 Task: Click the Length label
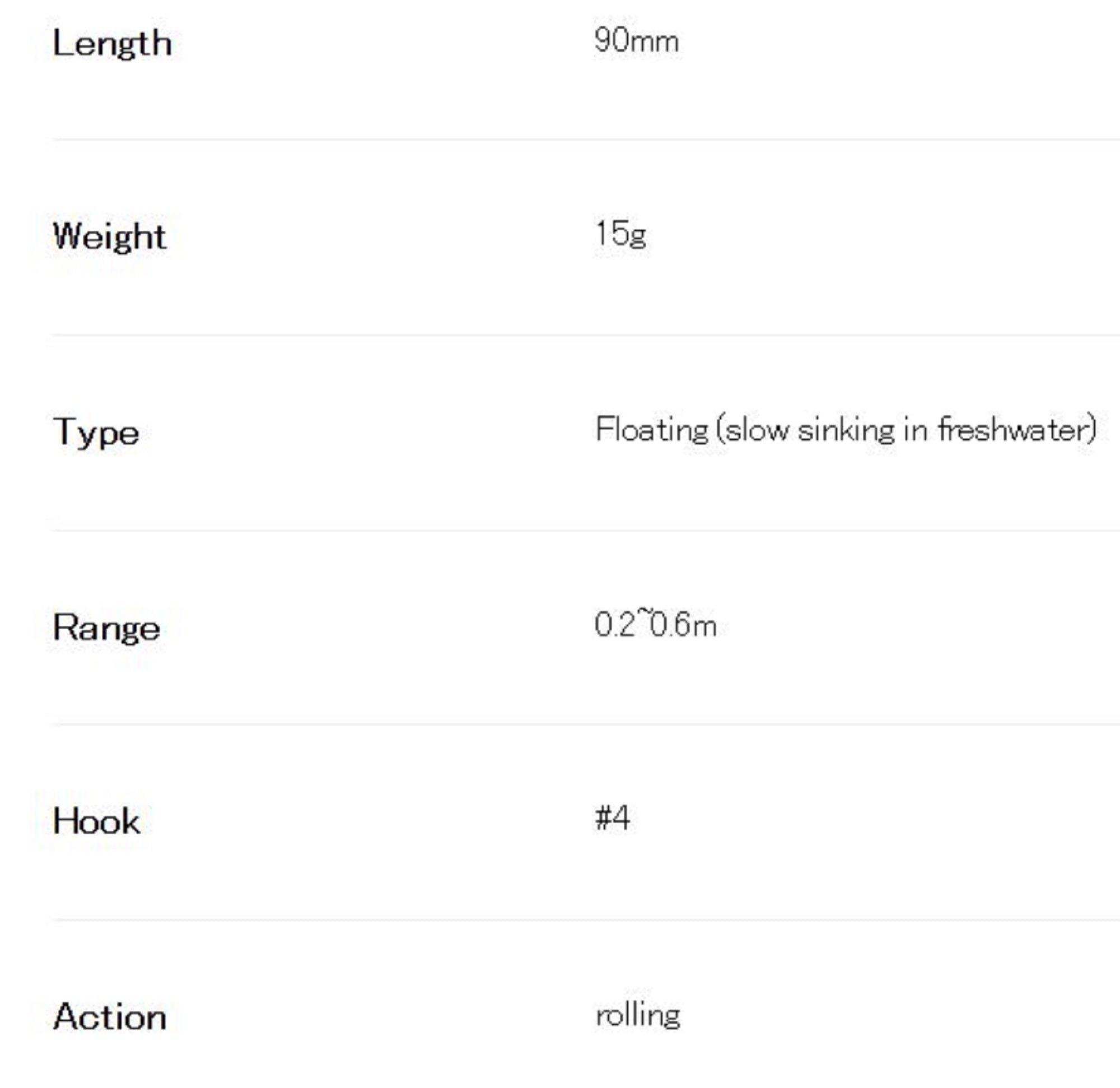pyautogui.click(x=112, y=44)
